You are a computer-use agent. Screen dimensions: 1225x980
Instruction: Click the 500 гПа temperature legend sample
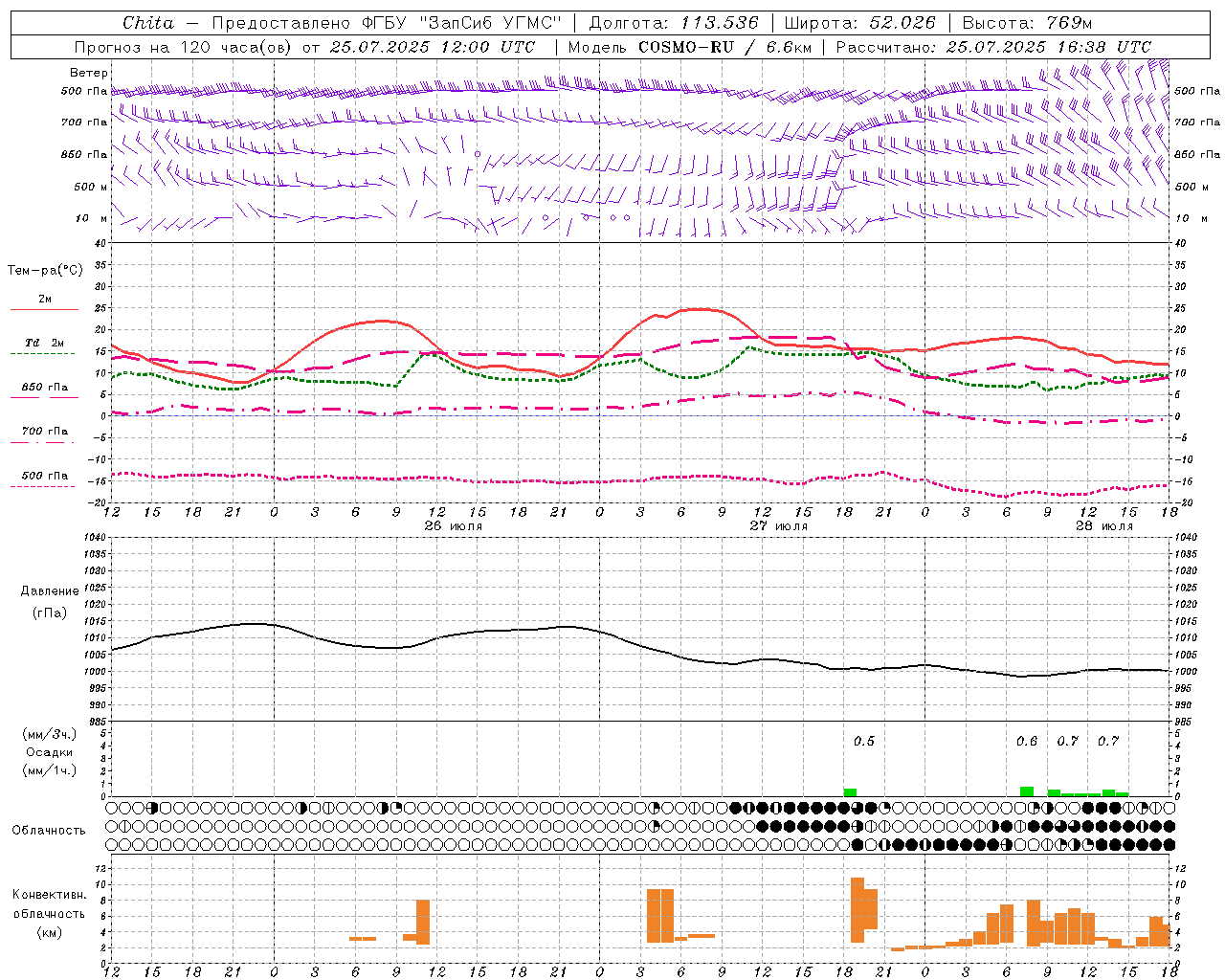click(x=44, y=486)
